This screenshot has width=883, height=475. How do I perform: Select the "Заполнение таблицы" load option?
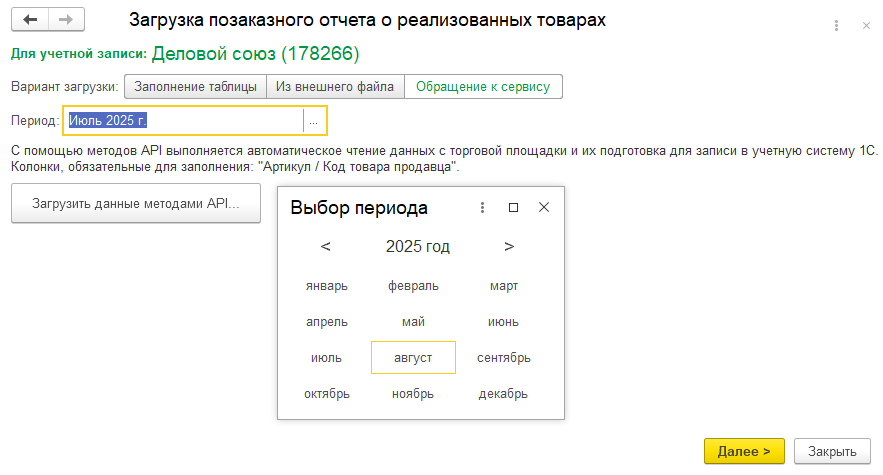[x=195, y=87]
